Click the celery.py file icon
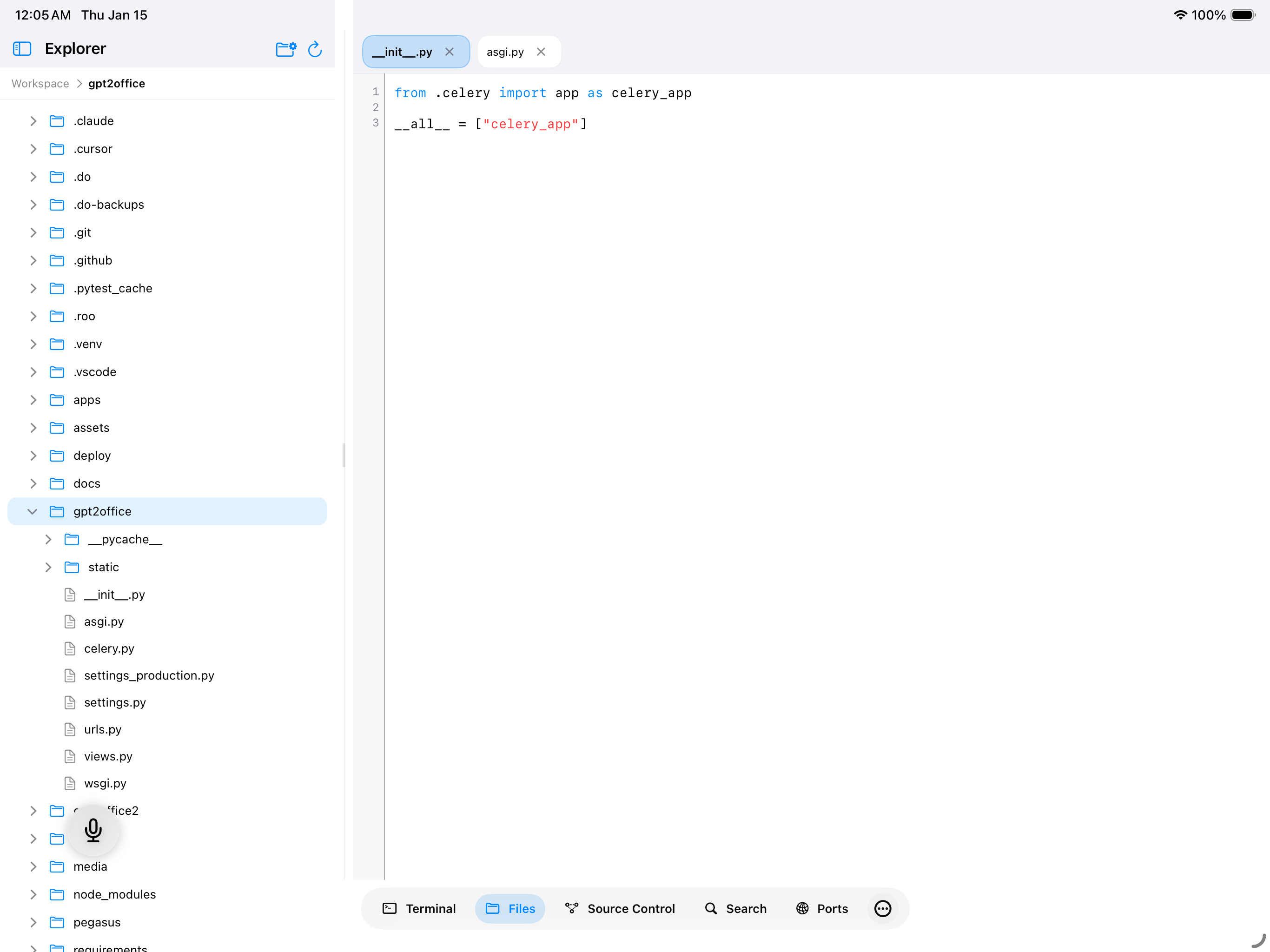This screenshot has height=952, width=1270. click(70, 648)
